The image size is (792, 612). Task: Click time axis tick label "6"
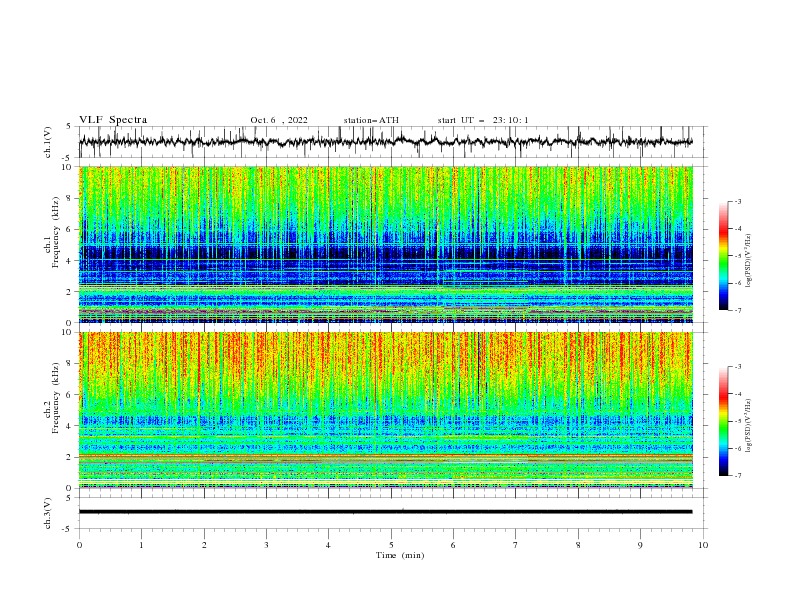tap(453, 545)
